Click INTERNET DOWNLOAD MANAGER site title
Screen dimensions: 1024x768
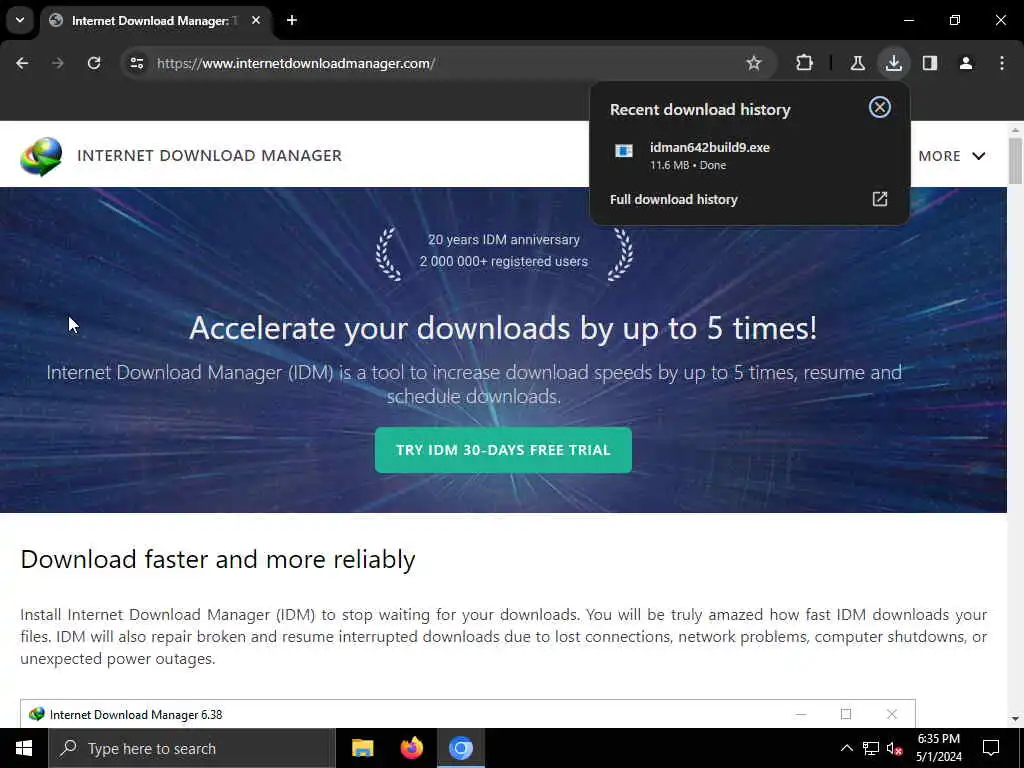[x=210, y=155]
